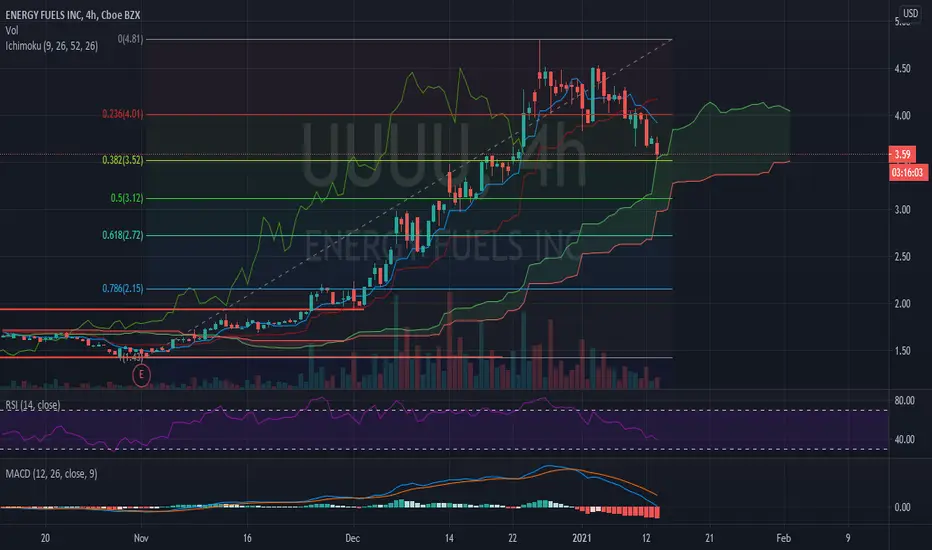Image resolution: width=932 pixels, height=550 pixels.
Task: Click the 2.50 price scale label
Action: point(902,257)
